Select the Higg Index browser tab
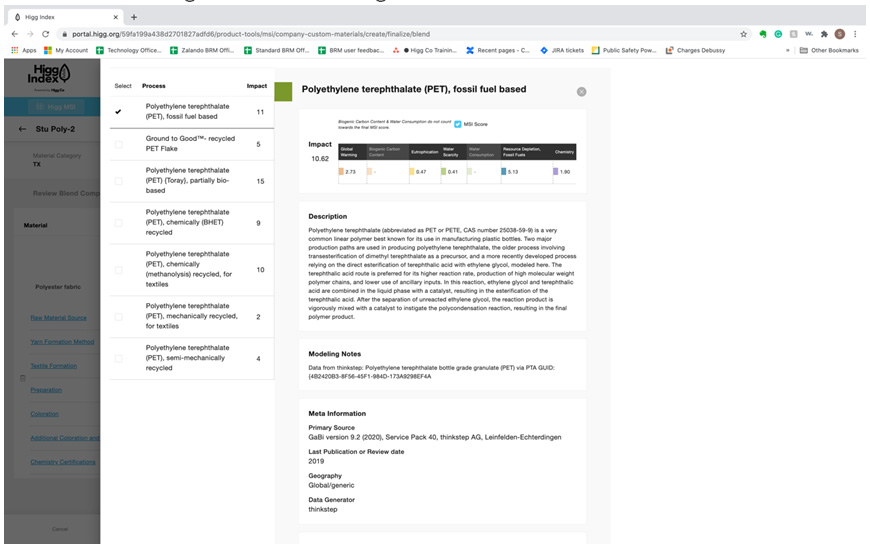The height and width of the screenshot is (550, 870). click(65, 17)
